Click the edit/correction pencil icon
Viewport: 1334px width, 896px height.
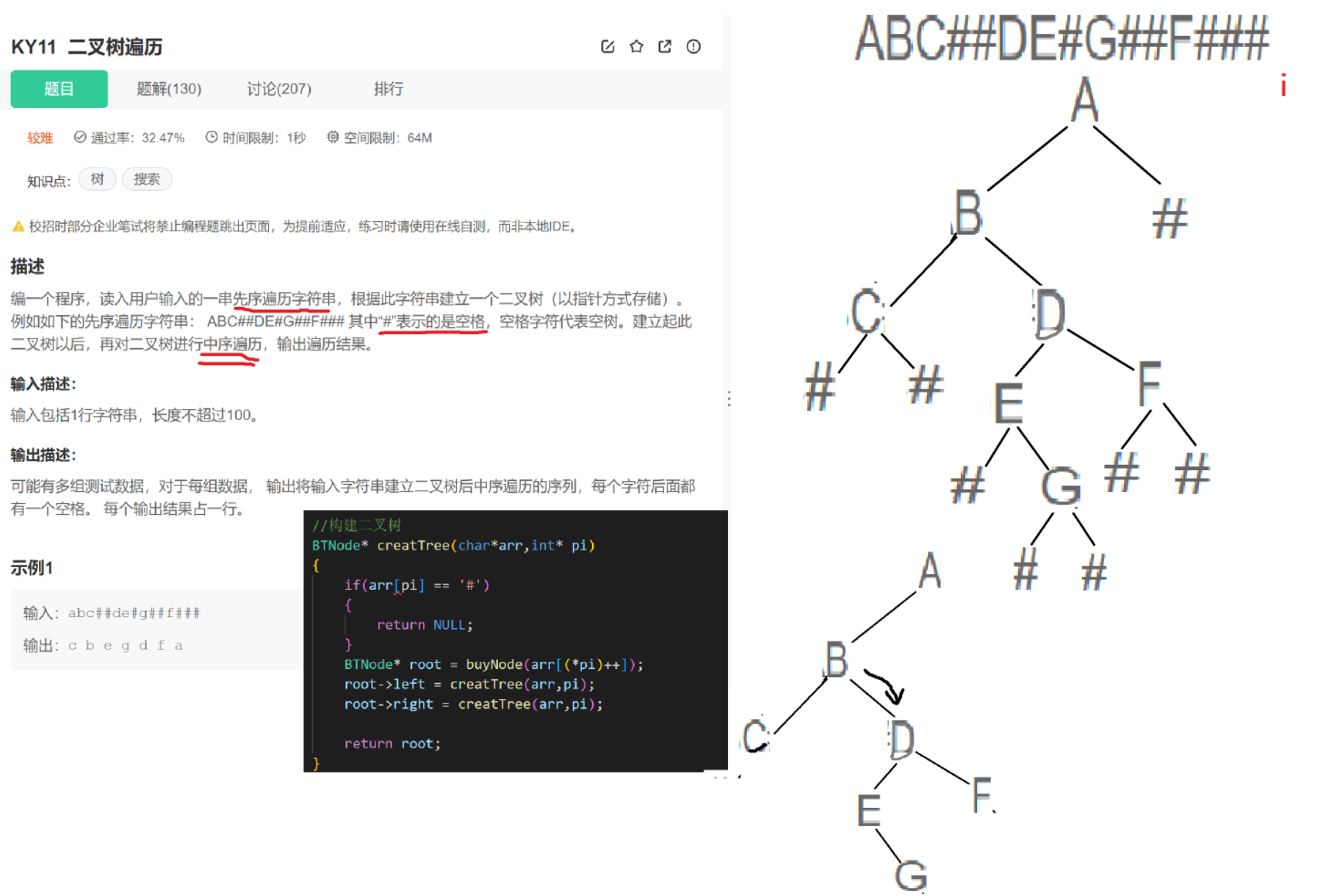click(x=607, y=46)
